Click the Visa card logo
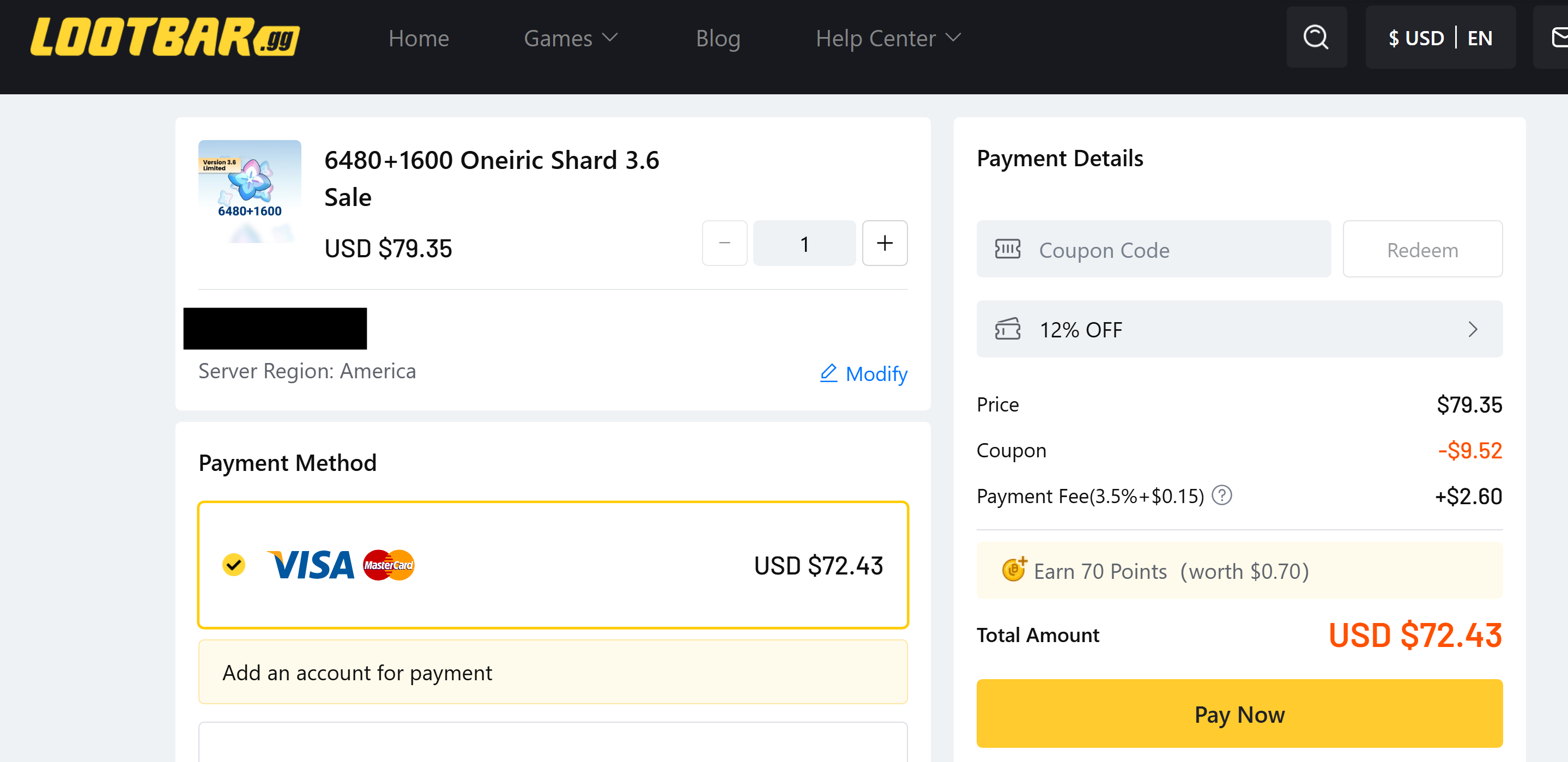Screen dimensions: 1568x762 (x=311, y=565)
